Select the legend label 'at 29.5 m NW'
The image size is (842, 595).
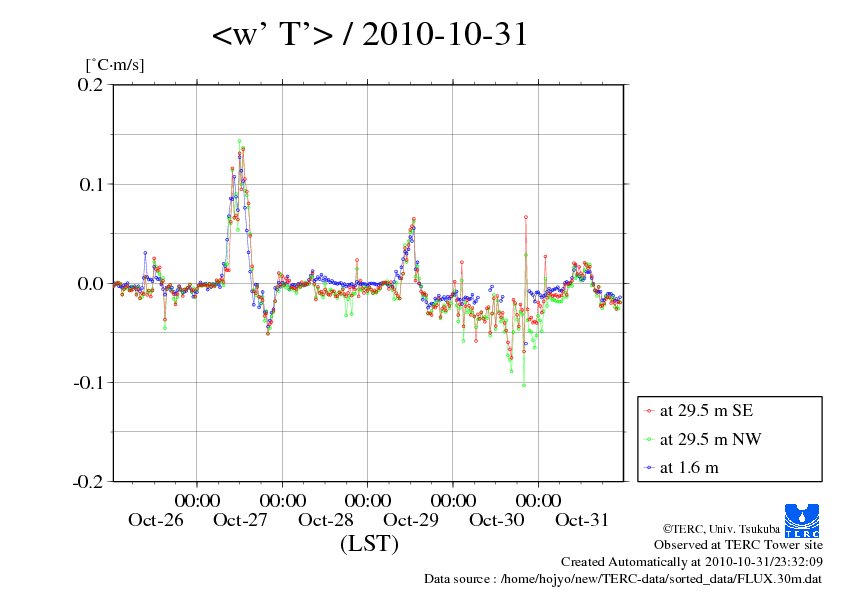tap(710, 439)
